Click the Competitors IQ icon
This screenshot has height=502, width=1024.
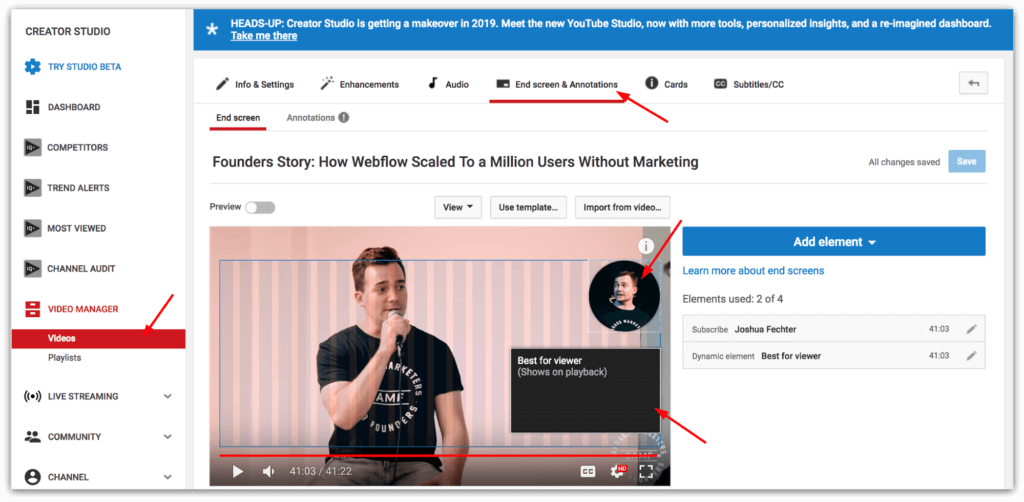point(33,148)
